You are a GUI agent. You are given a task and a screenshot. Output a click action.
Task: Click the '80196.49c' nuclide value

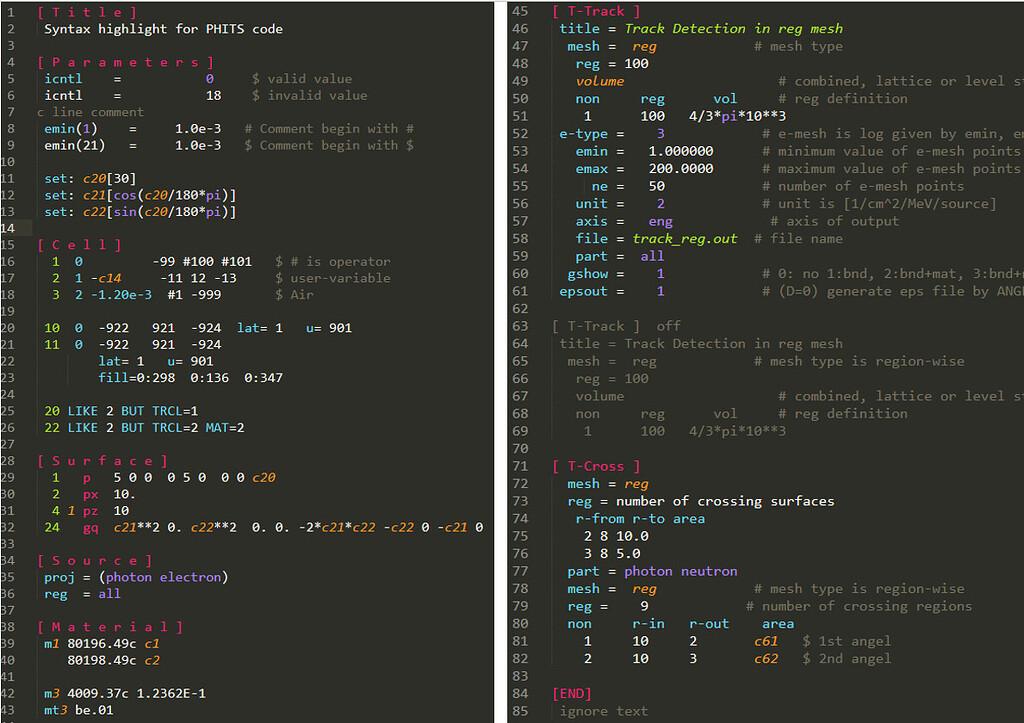click(x=102, y=644)
